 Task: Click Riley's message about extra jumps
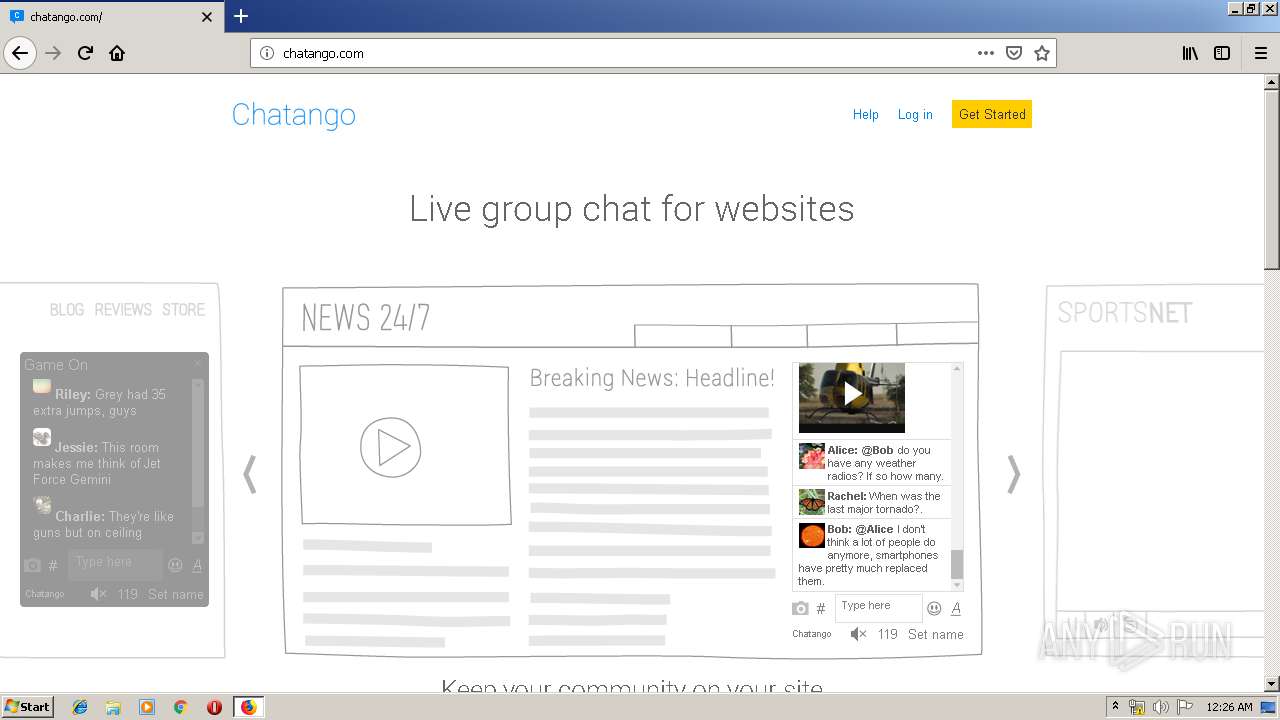pyautogui.click(x=99, y=402)
